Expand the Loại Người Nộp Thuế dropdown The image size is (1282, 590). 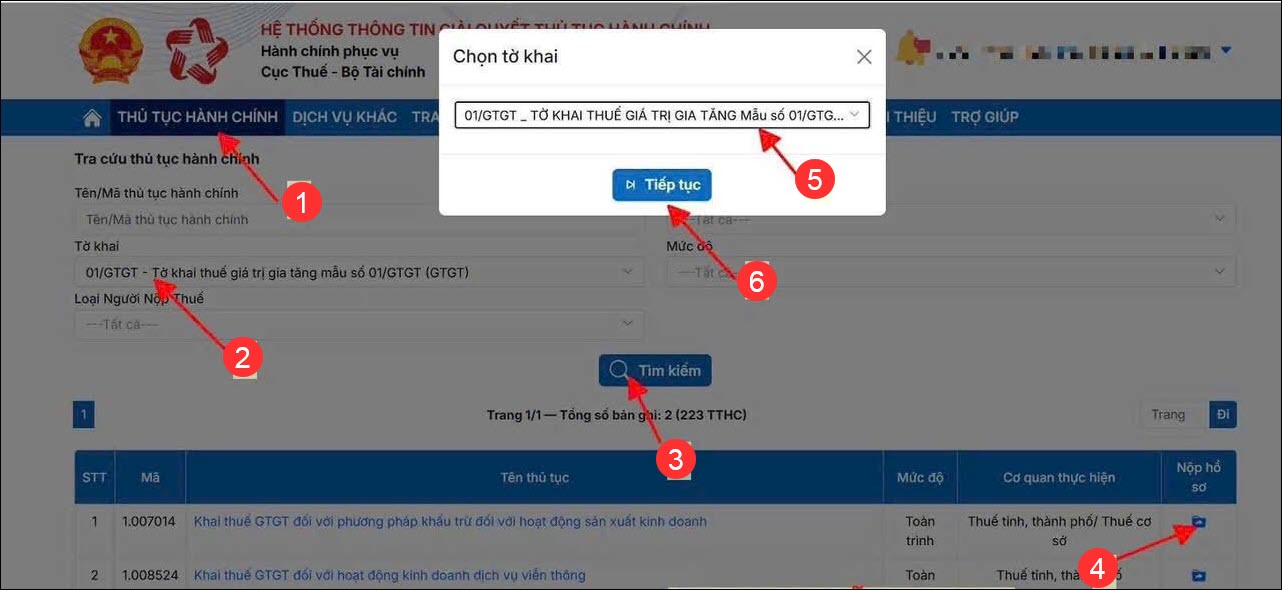tap(359, 324)
